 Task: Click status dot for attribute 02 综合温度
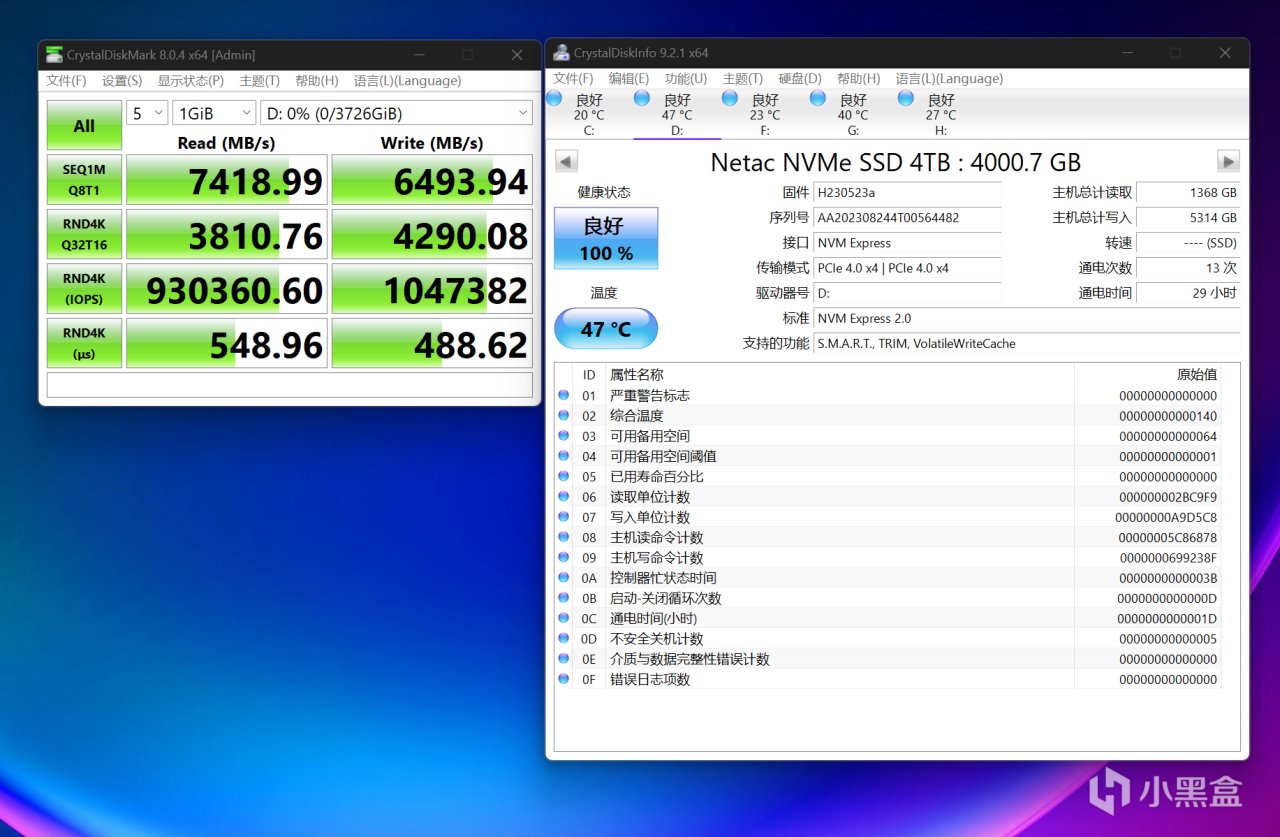click(x=564, y=416)
